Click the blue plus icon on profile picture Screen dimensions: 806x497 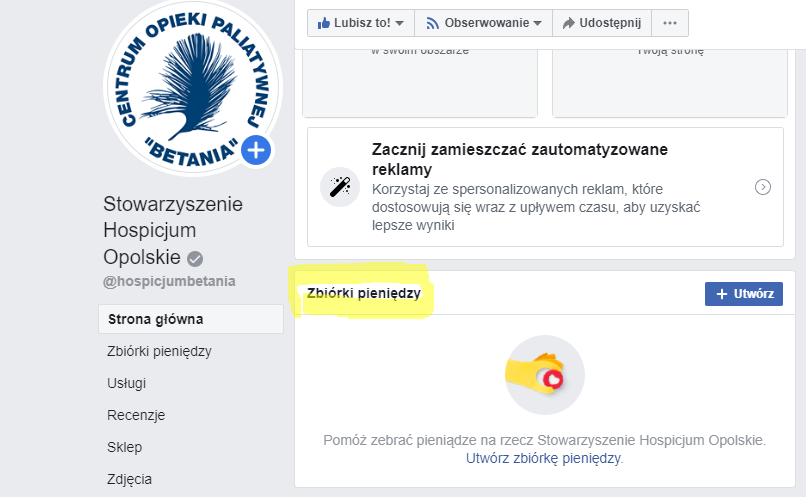tap(256, 151)
